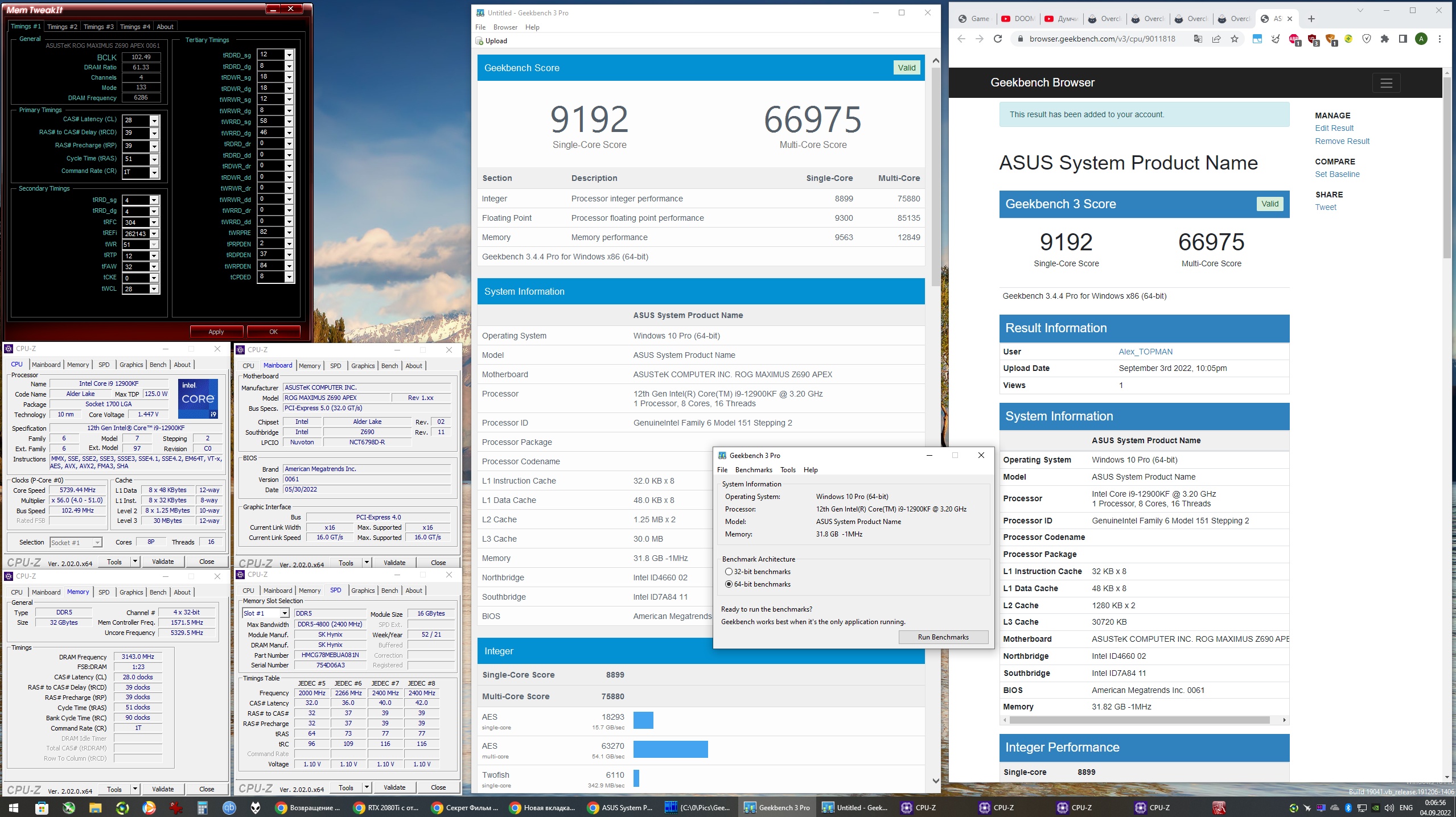The width and height of the screenshot is (1456, 817).
Task: Reload the Geekbench Browser page
Action: click(997, 39)
